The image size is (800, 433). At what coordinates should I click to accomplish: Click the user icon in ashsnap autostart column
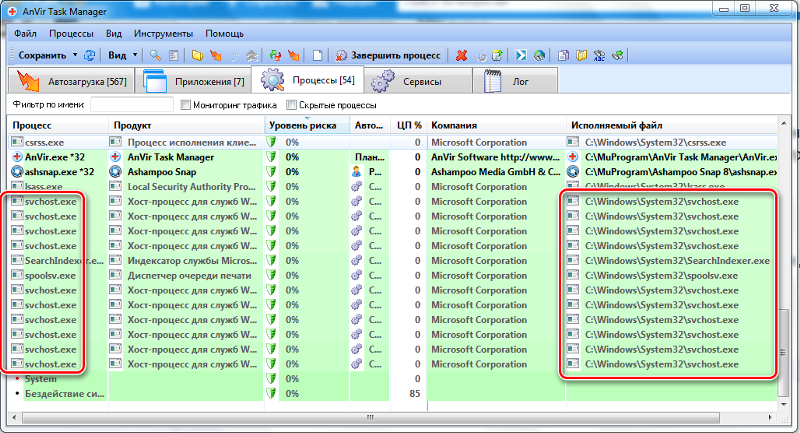coord(357,172)
